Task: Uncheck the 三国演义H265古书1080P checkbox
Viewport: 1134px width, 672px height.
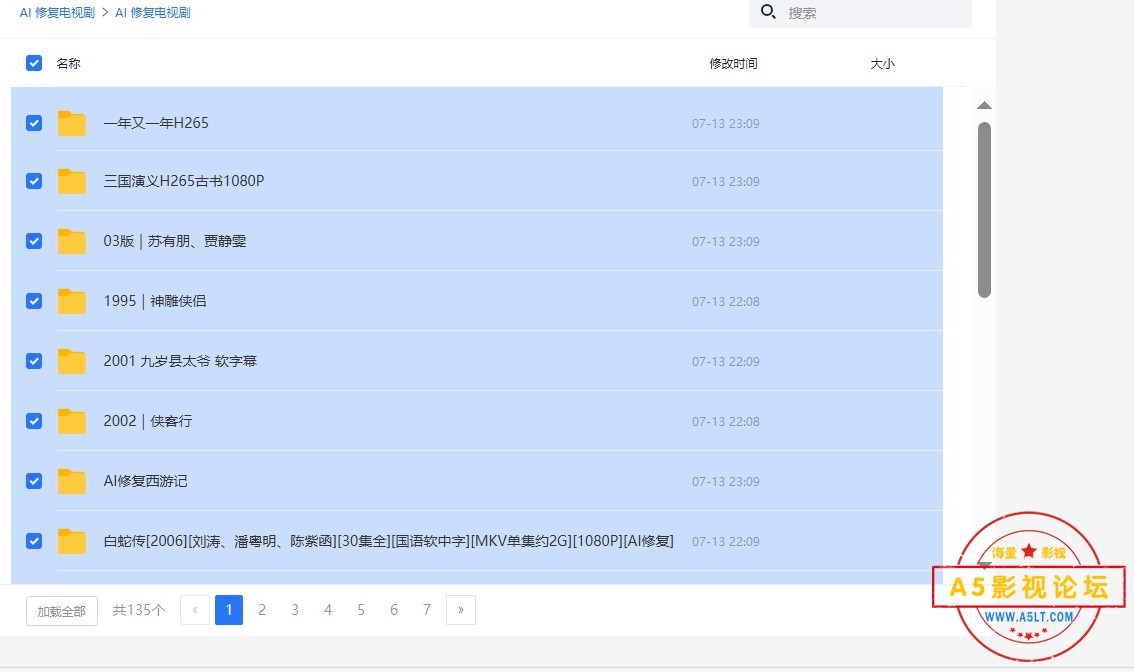Action: pos(34,181)
